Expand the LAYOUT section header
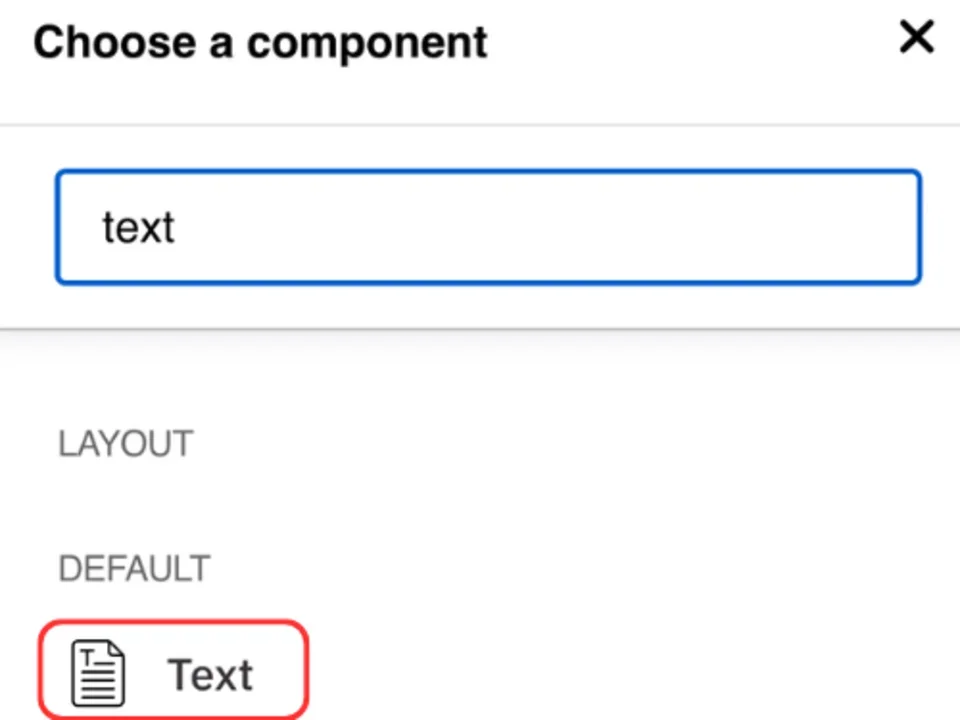This screenshot has height=720, width=960. 125,443
